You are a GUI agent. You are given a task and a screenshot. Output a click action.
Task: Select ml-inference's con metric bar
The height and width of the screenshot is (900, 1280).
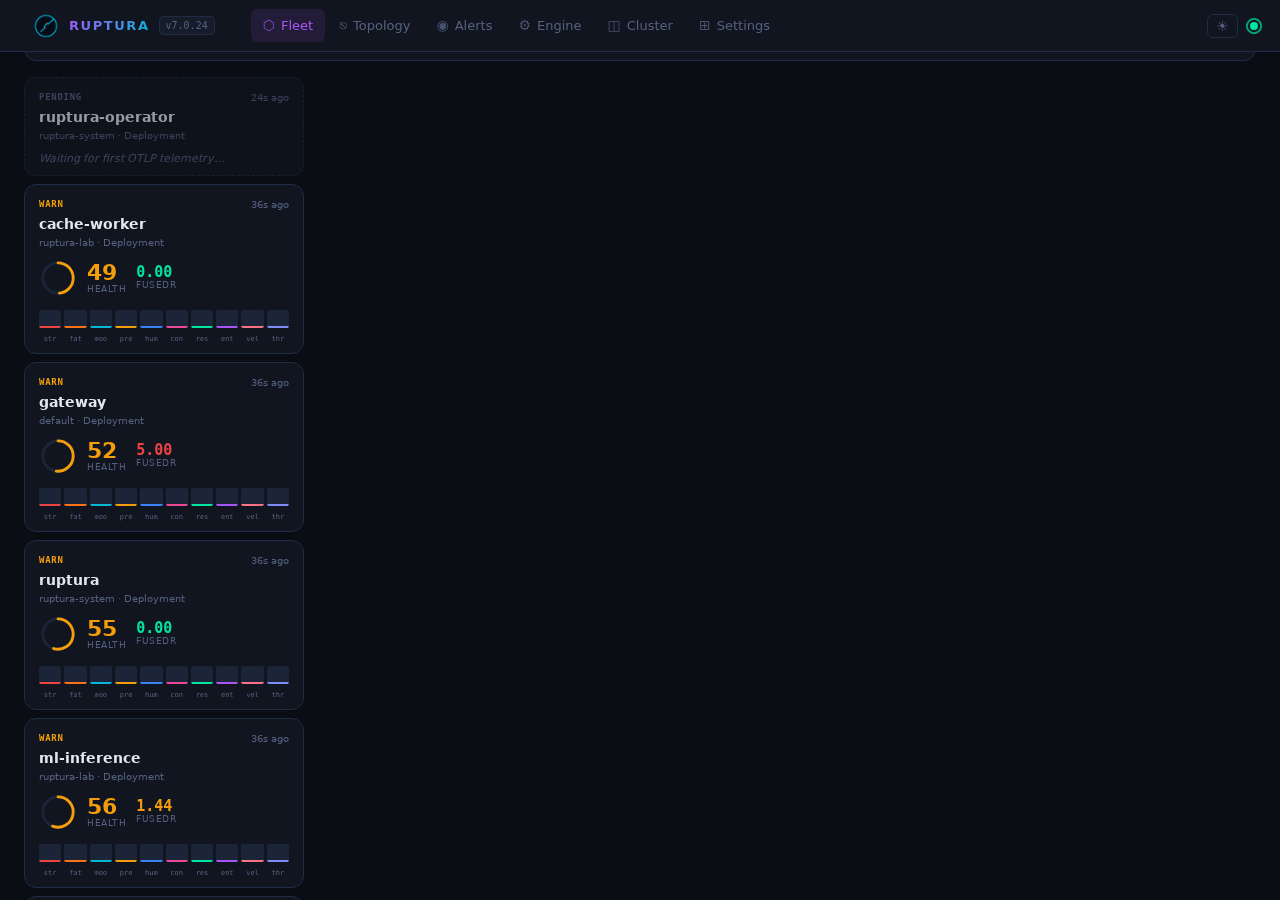click(177, 853)
